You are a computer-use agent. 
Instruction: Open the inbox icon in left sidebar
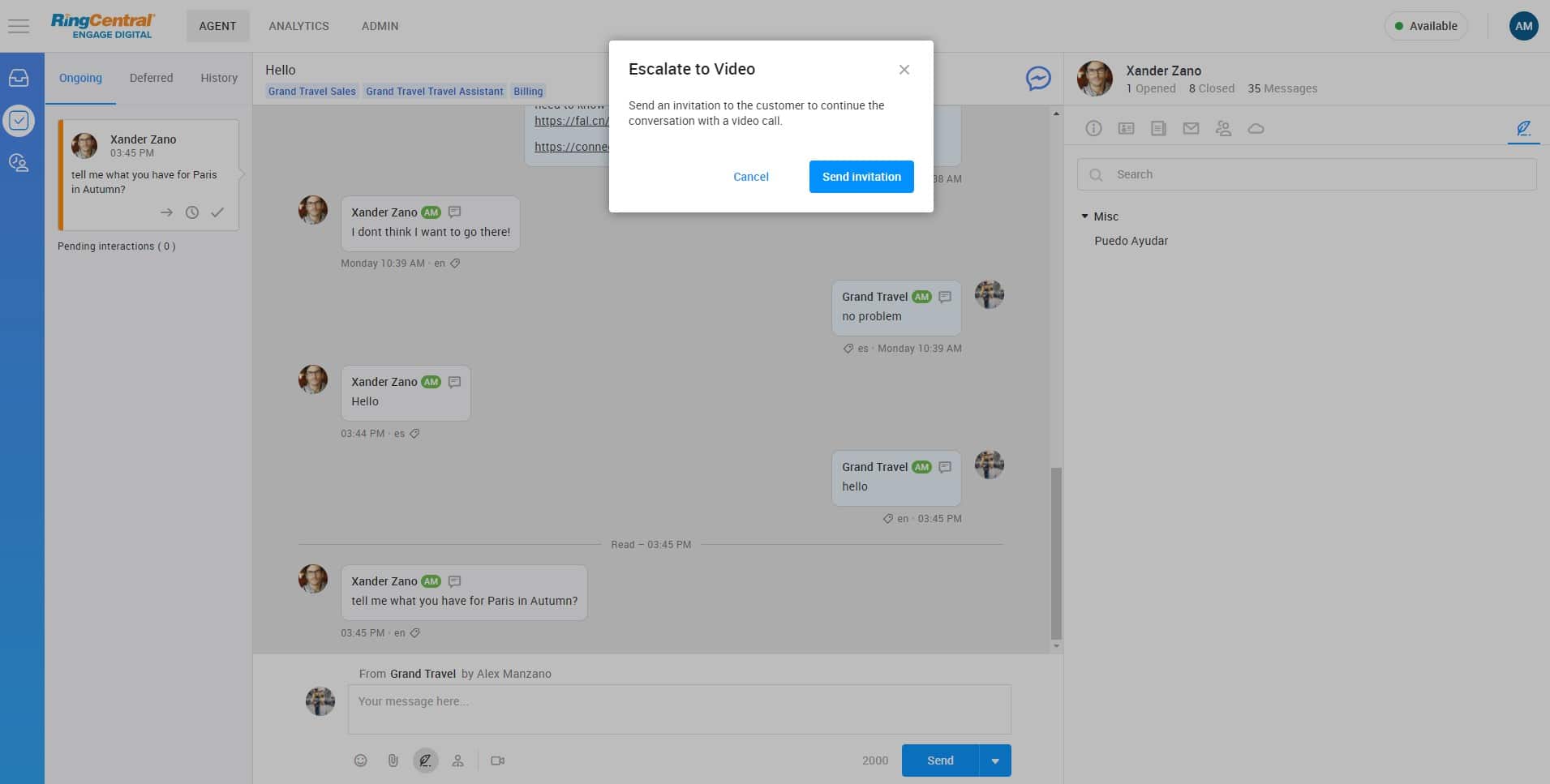point(19,78)
